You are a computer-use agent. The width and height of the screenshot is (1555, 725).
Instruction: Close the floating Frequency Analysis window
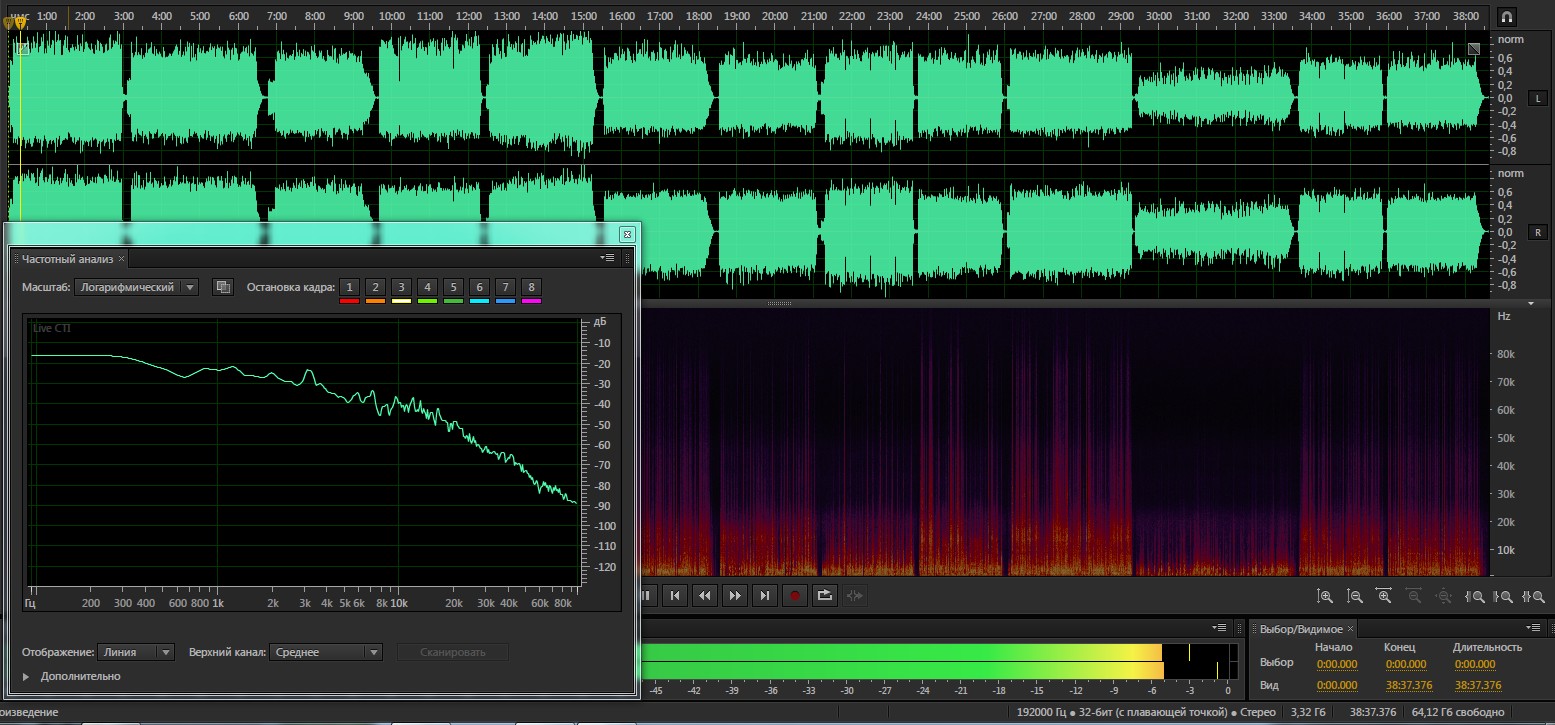click(x=627, y=234)
